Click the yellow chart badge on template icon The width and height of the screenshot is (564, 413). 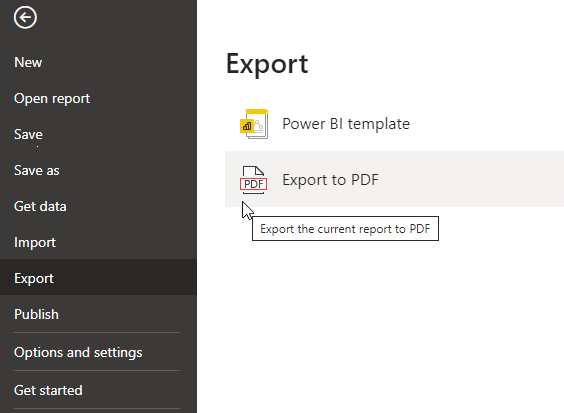pyautogui.click(x=247, y=126)
